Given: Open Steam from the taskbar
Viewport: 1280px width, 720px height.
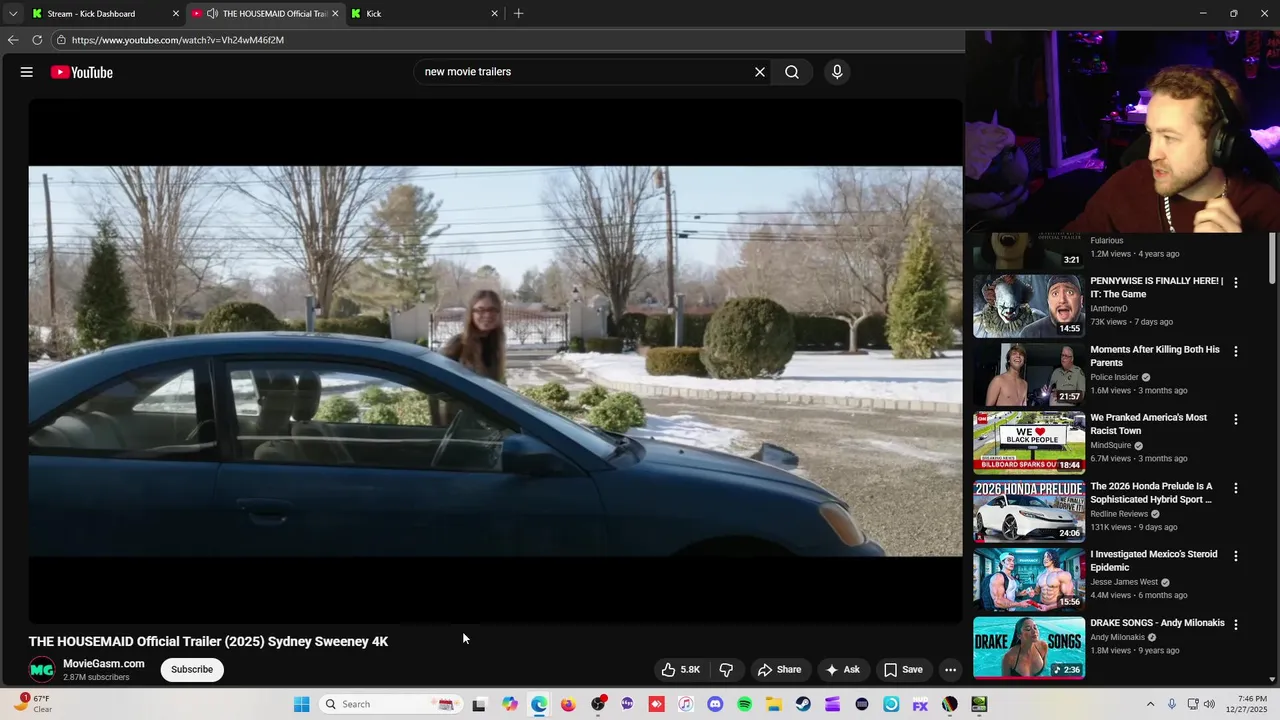Looking at the screenshot, I should tap(803, 704).
